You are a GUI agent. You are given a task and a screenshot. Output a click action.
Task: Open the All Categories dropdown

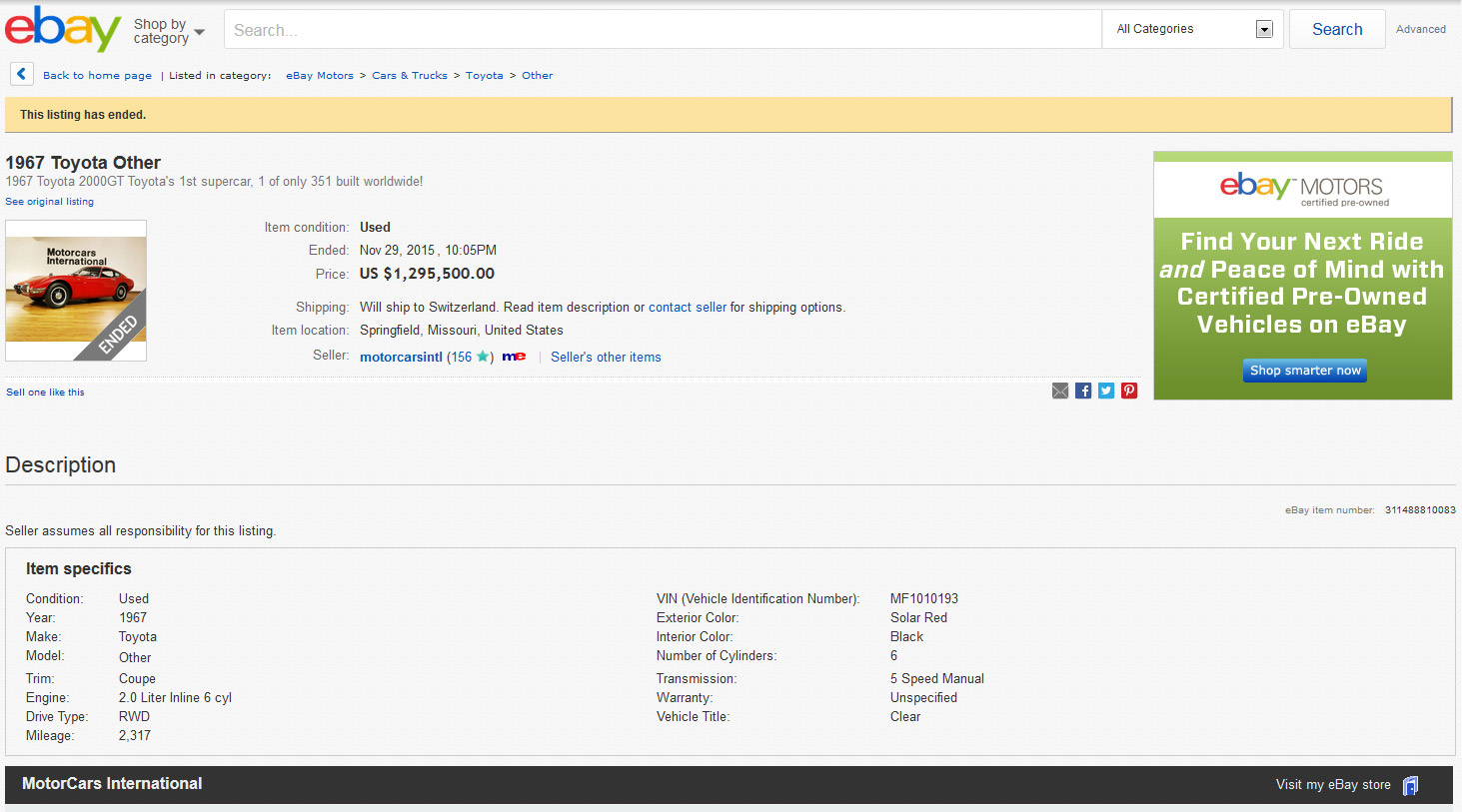click(x=1193, y=29)
